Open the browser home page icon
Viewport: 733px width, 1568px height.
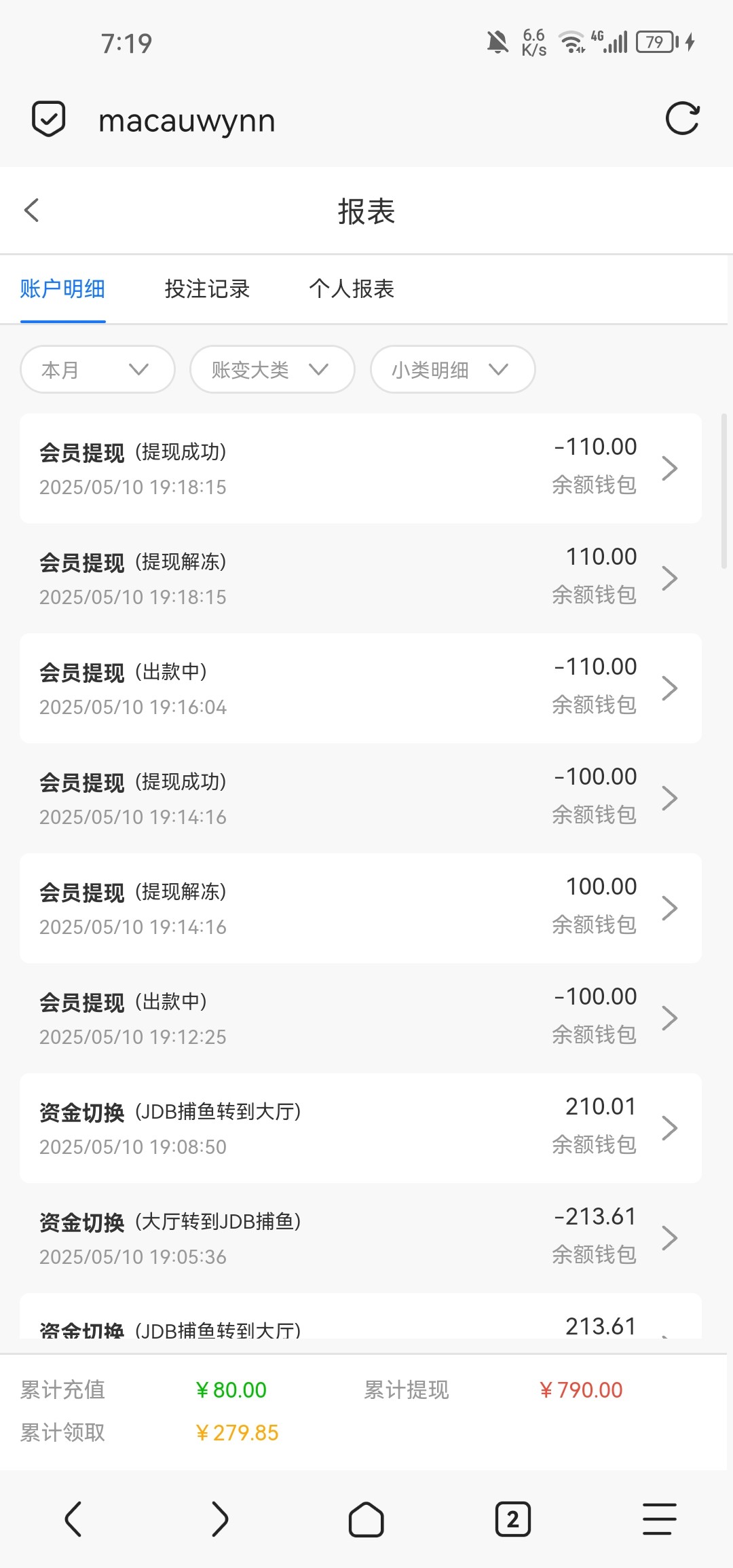point(366,1518)
